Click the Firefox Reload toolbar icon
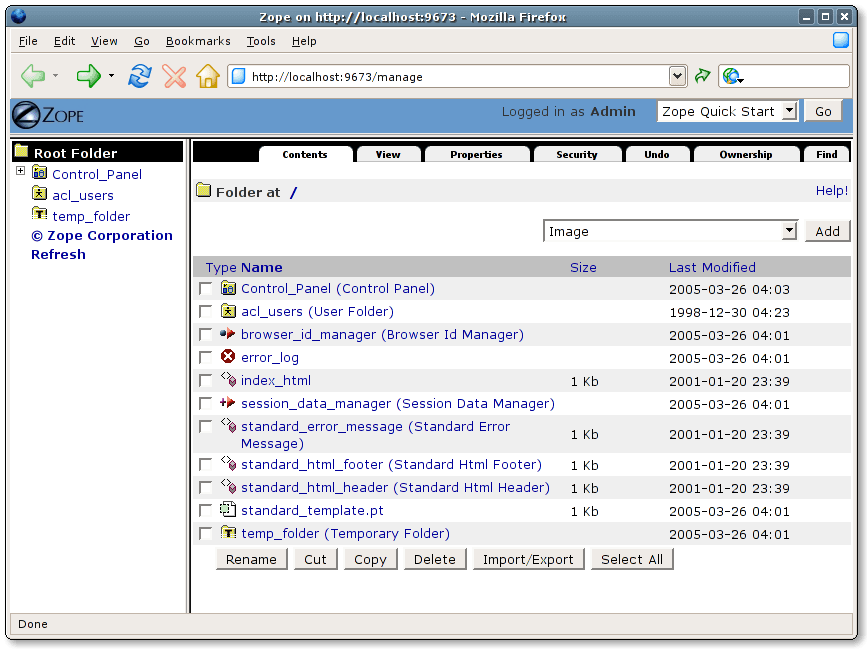Image resolution: width=867 pixels, height=649 pixels. [x=140, y=76]
